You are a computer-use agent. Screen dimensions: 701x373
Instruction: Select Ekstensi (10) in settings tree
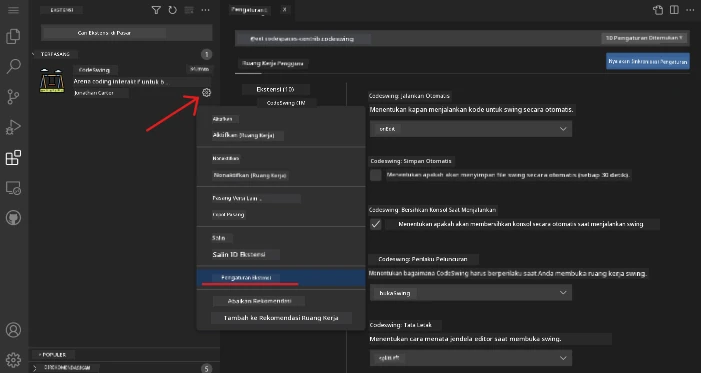tap(275, 89)
